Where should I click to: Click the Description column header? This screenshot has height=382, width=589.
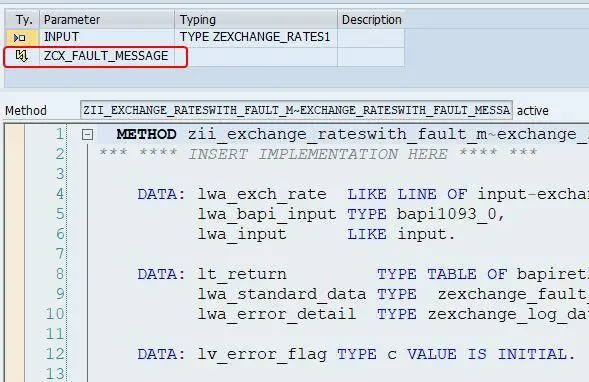[x=371, y=20]
